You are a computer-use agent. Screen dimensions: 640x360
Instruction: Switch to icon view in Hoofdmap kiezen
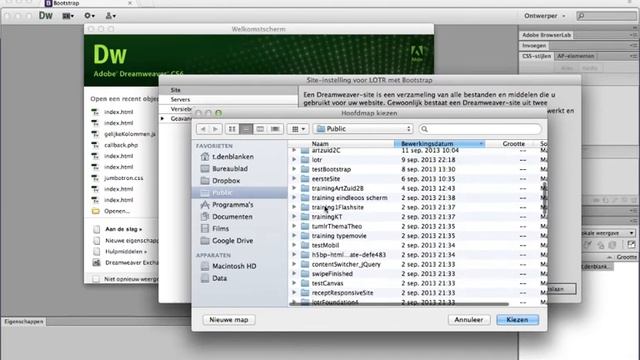tap(232, 129)
